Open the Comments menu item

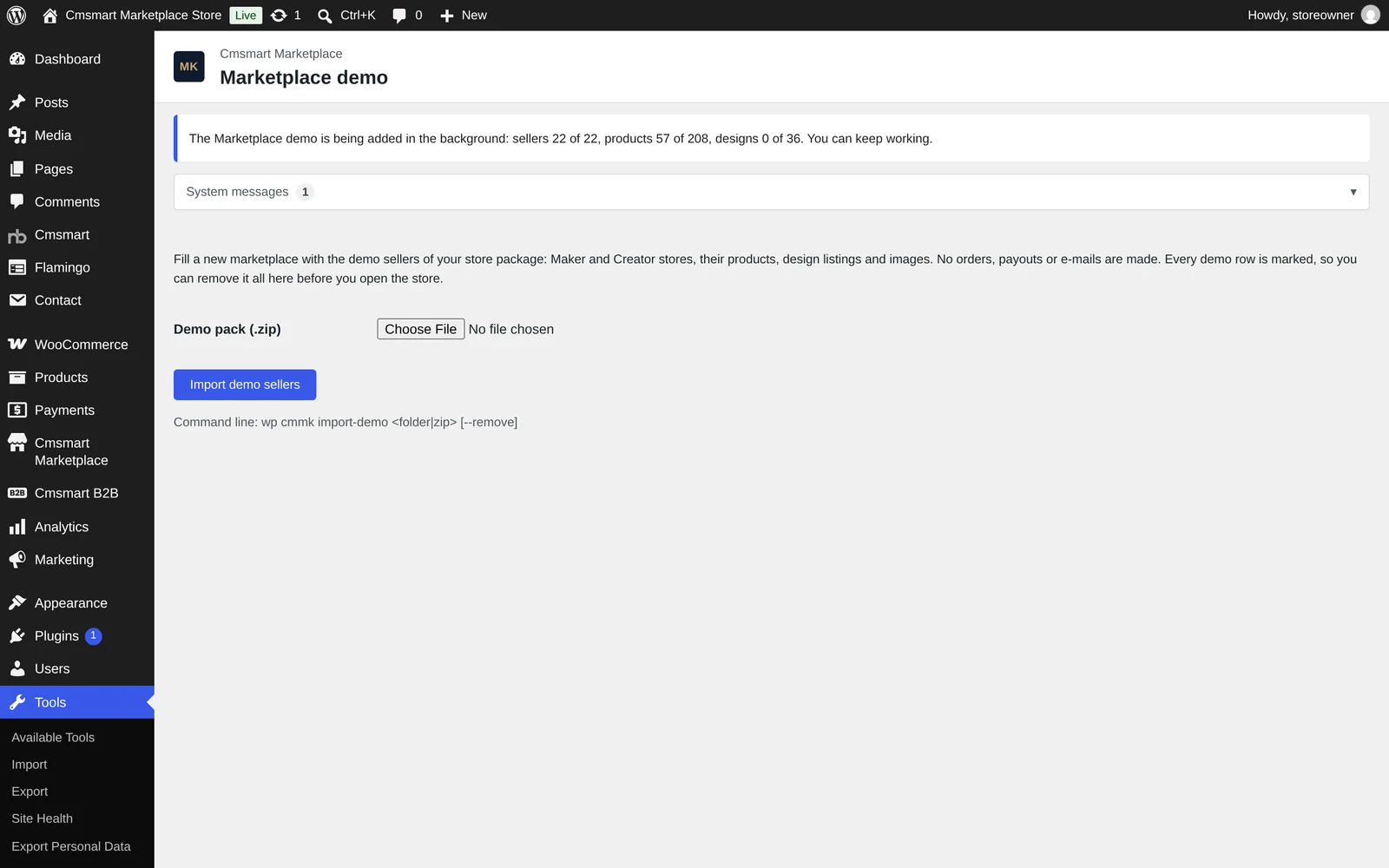click(x=77, y=202)
